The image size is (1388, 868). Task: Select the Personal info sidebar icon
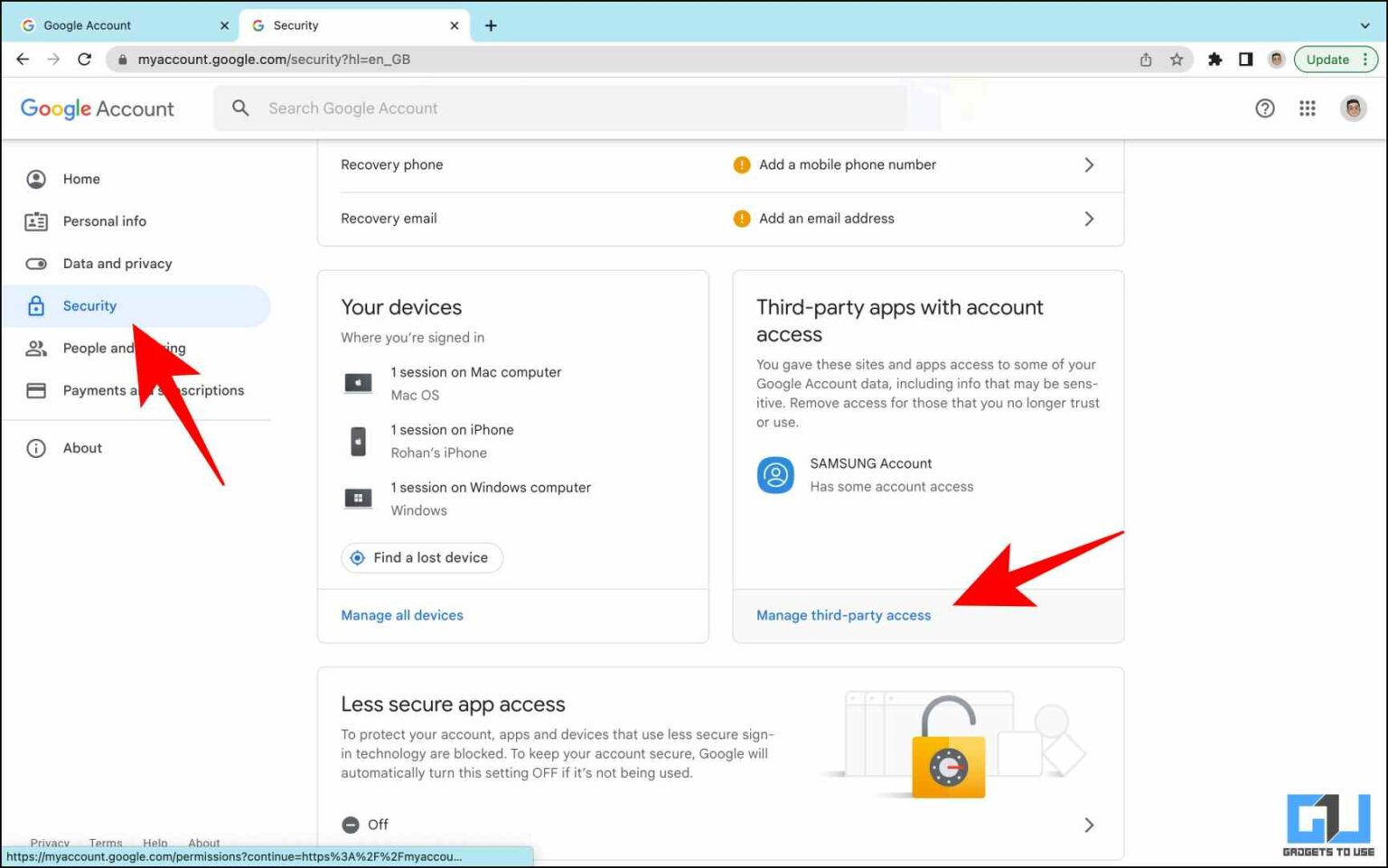click(35, 221)
